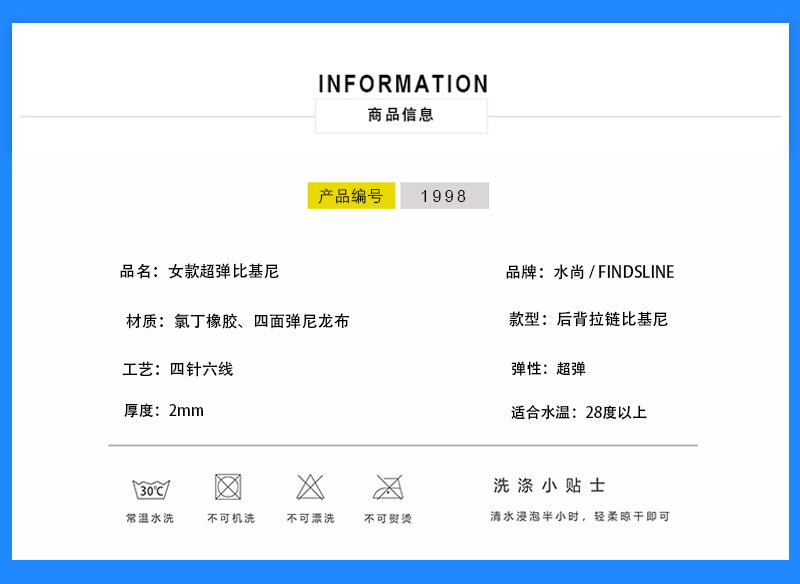This screenshot has height=584, width=800.
Task: Click the do-not-iron icon
Action: click(x=388, y=487)
